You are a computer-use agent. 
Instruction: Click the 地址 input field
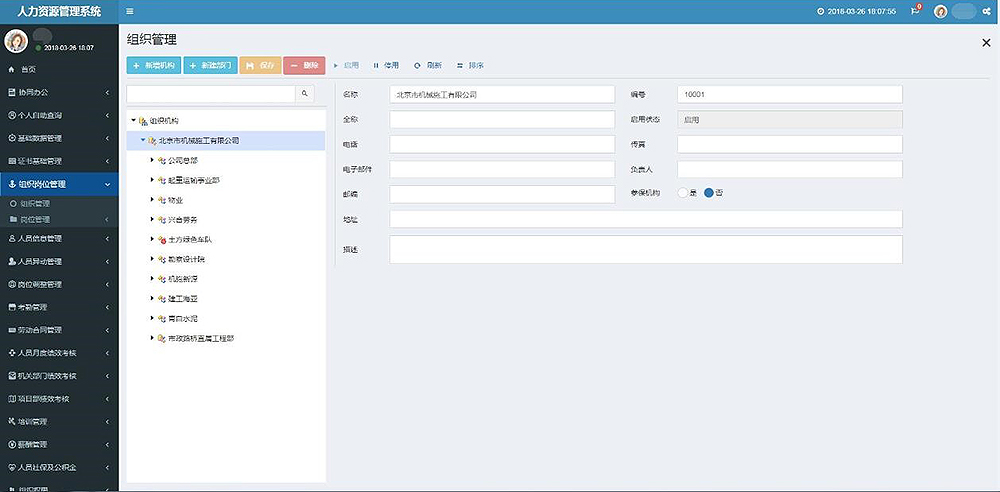(646, 219)
